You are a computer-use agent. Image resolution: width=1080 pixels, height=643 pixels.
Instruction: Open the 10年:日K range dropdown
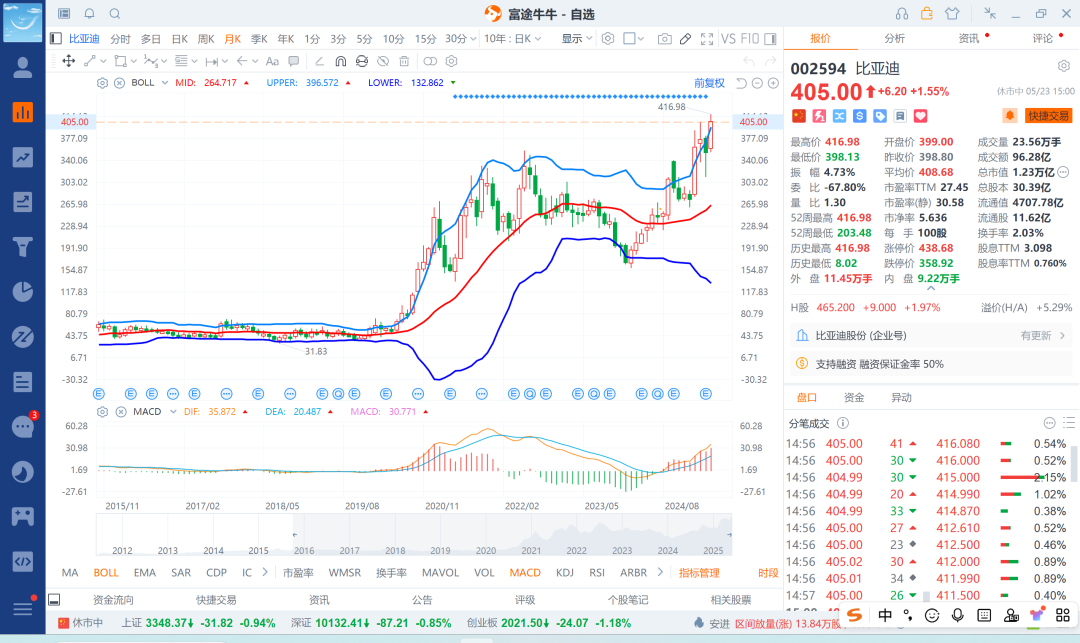(x=512, y=39)
